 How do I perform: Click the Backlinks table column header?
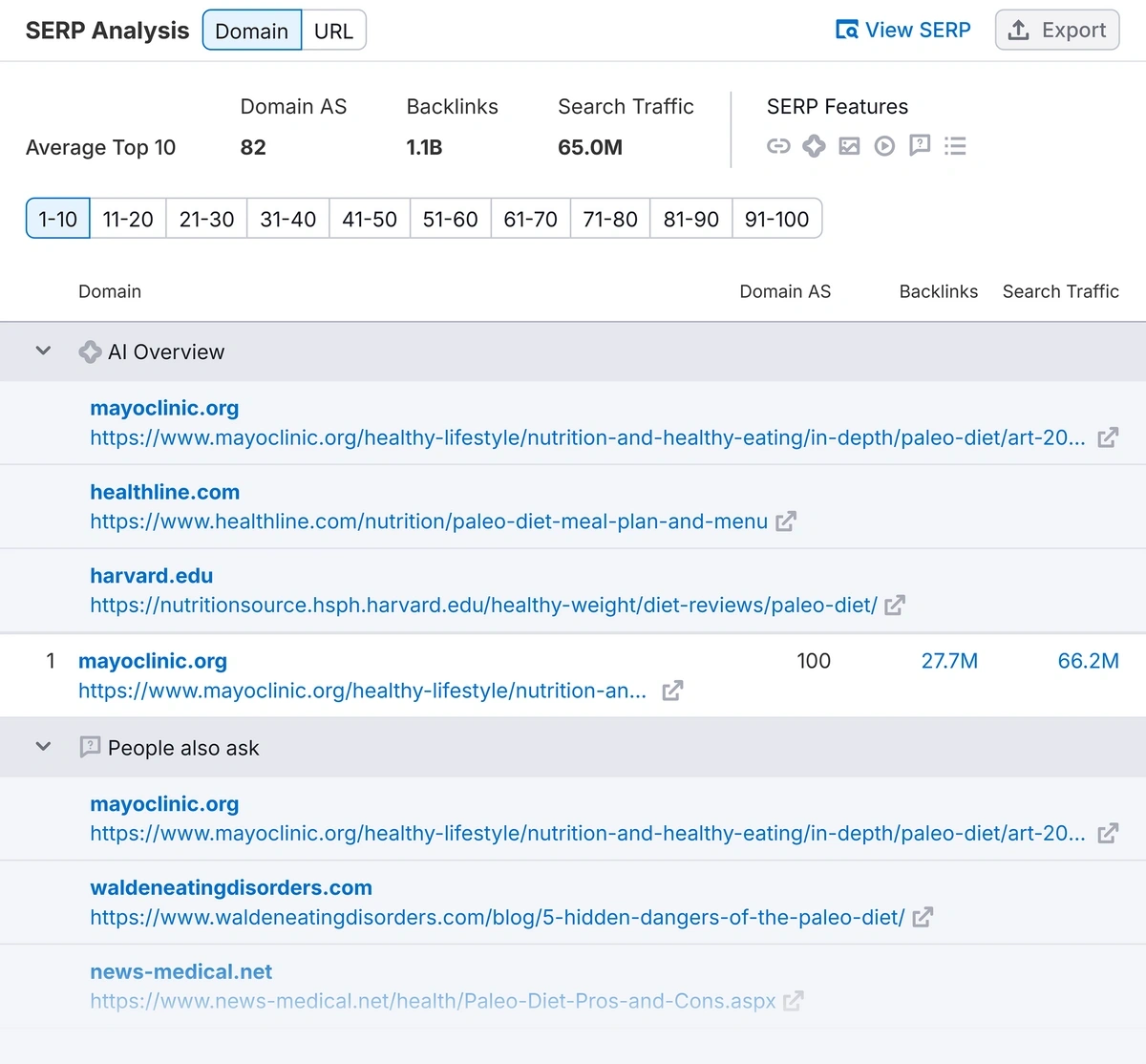939,291
